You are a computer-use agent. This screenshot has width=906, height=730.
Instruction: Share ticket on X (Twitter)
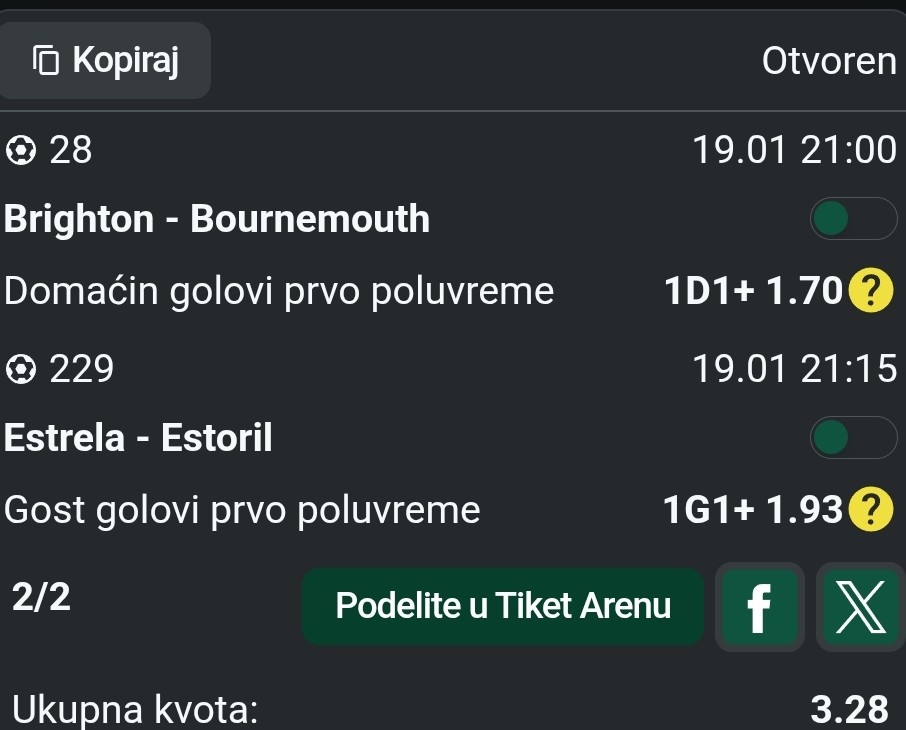coord(861,606)
